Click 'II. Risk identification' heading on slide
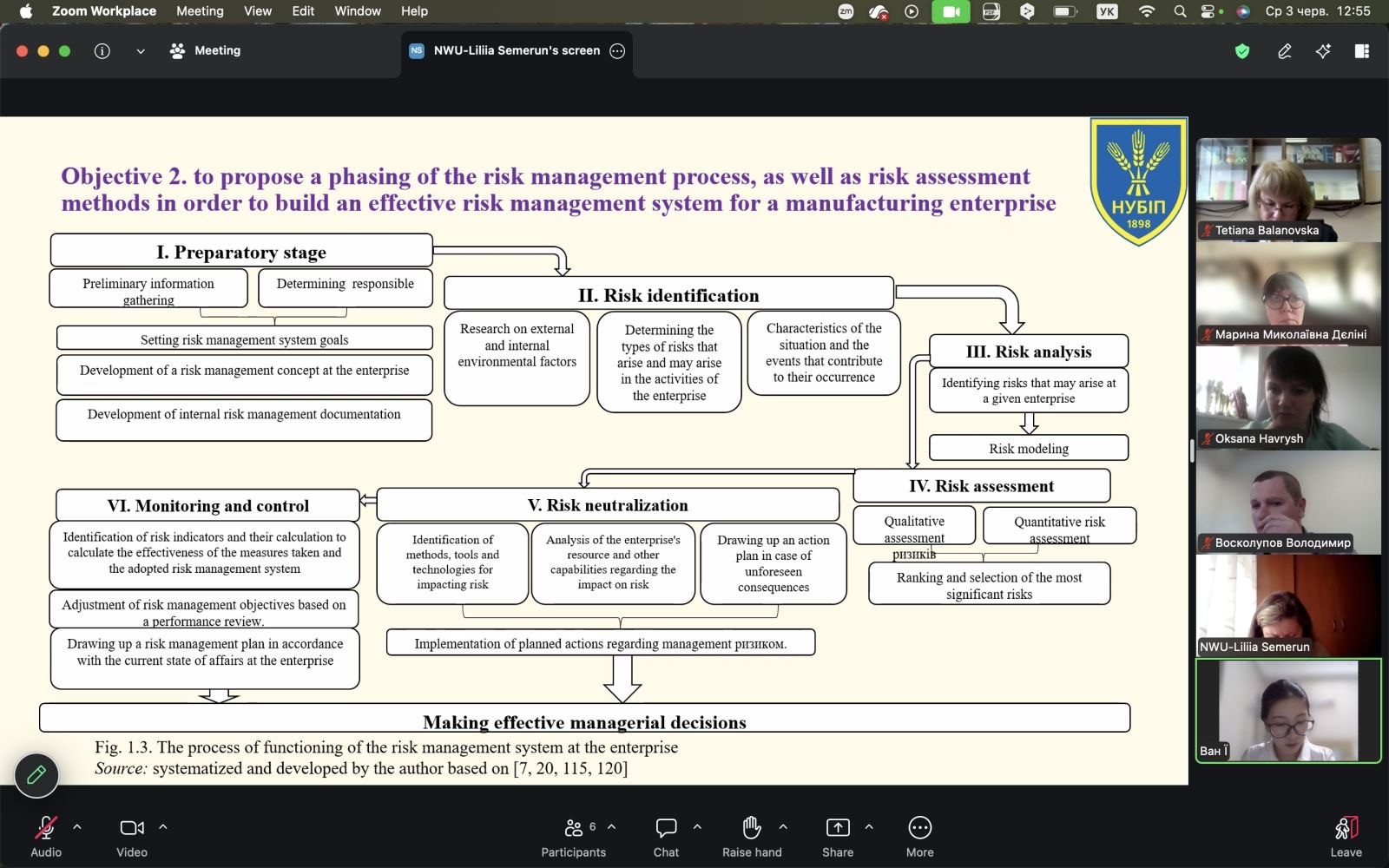This screenshot has height=868, width=1389. [668, 295]
